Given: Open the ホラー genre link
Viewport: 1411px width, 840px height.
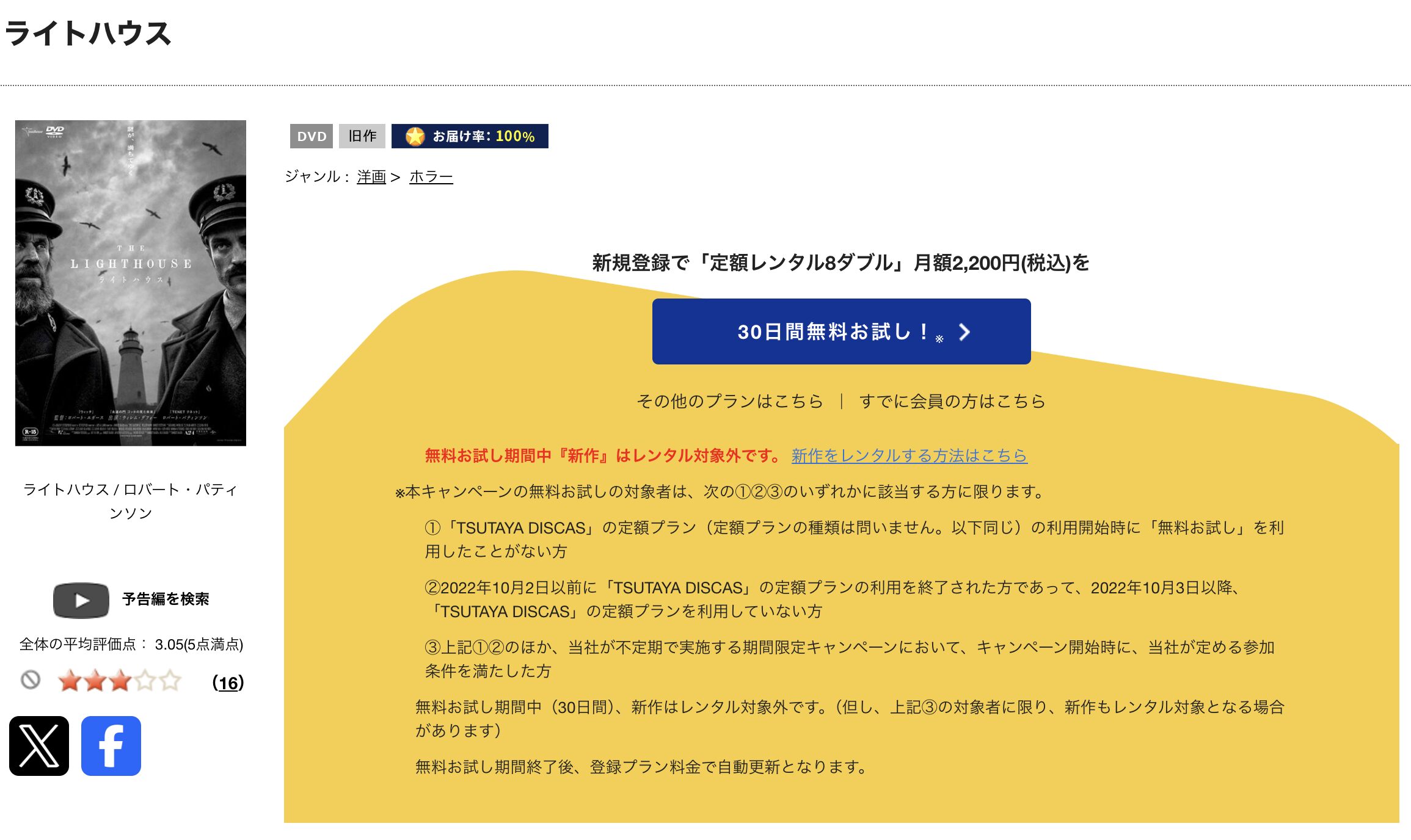Looking at the screenshot, I should pos(431,177).
